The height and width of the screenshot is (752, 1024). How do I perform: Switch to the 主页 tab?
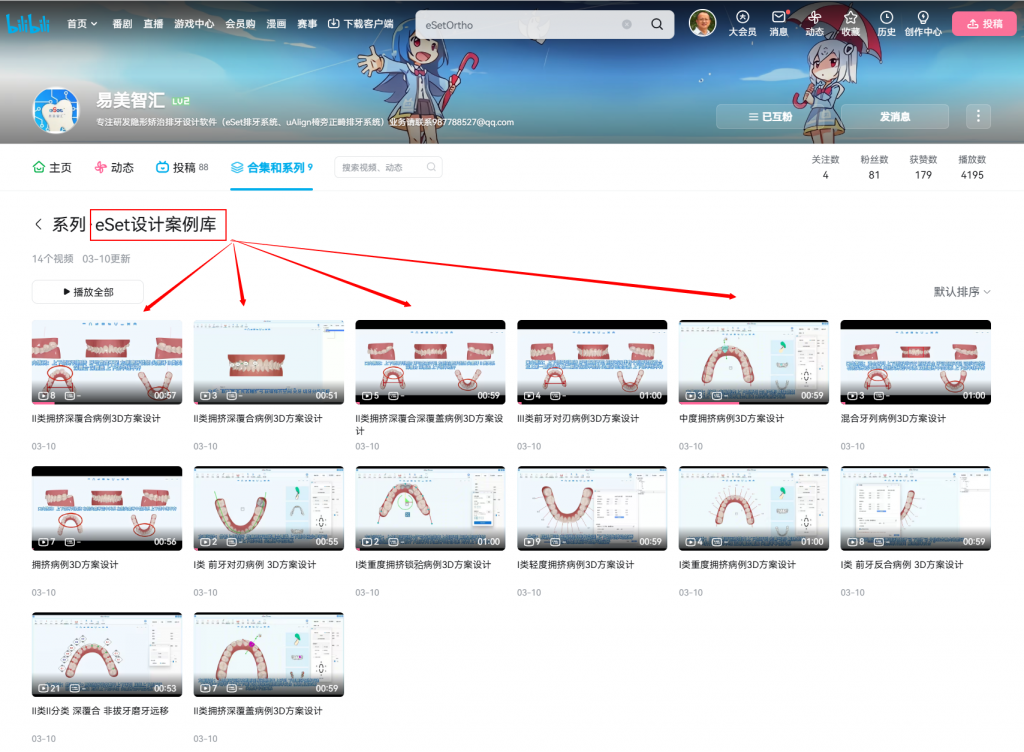pyautogui.click(x=52, y=168)
